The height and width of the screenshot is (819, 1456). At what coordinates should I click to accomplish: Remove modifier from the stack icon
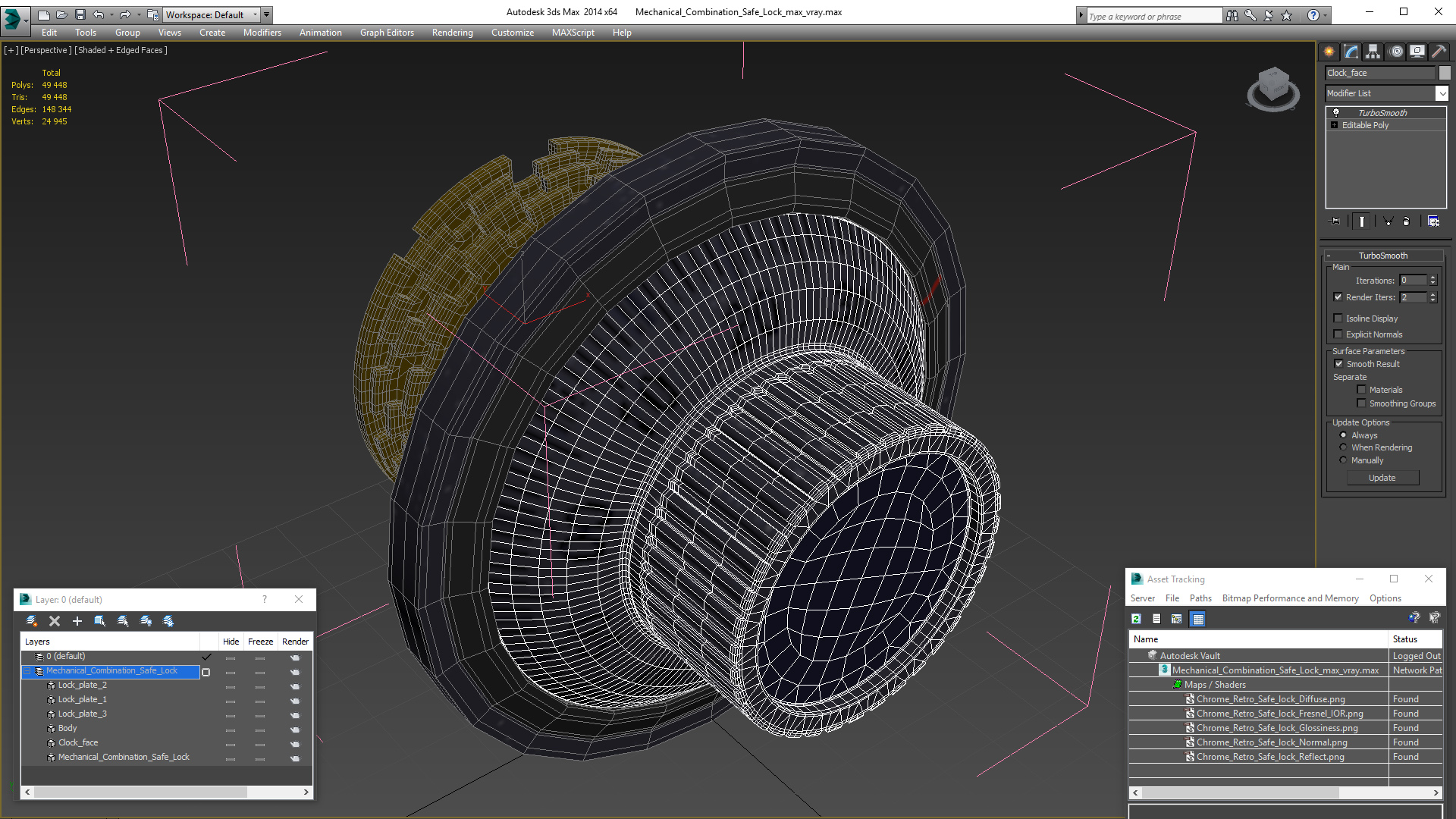[x=1407, y=221]
